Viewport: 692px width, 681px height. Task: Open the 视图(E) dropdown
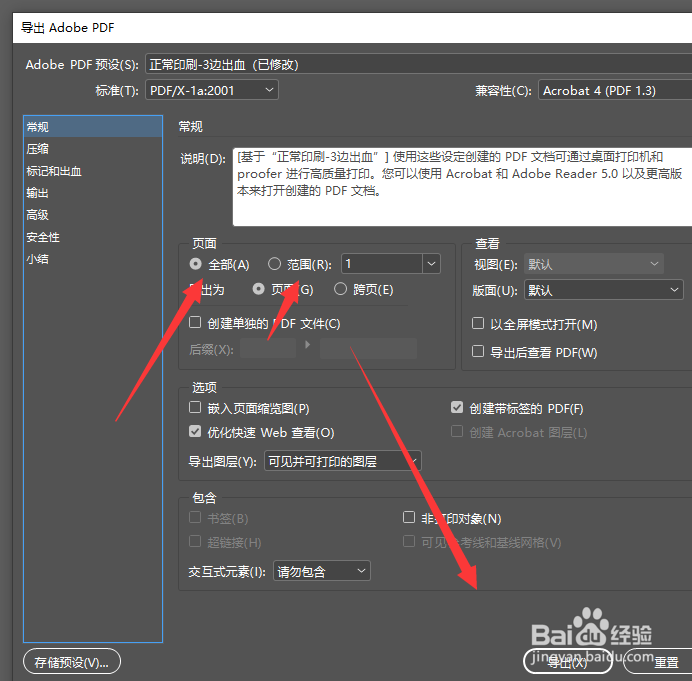coord(594,264)
